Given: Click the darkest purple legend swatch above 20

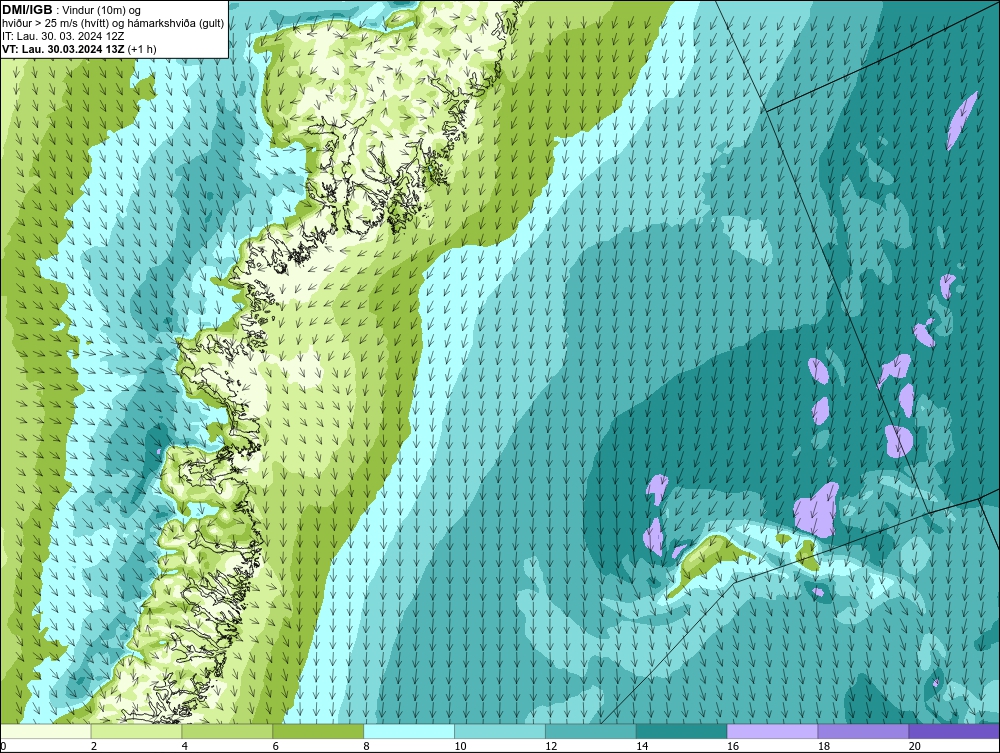Looking at the screenshot, I should (x=954, y=731).
